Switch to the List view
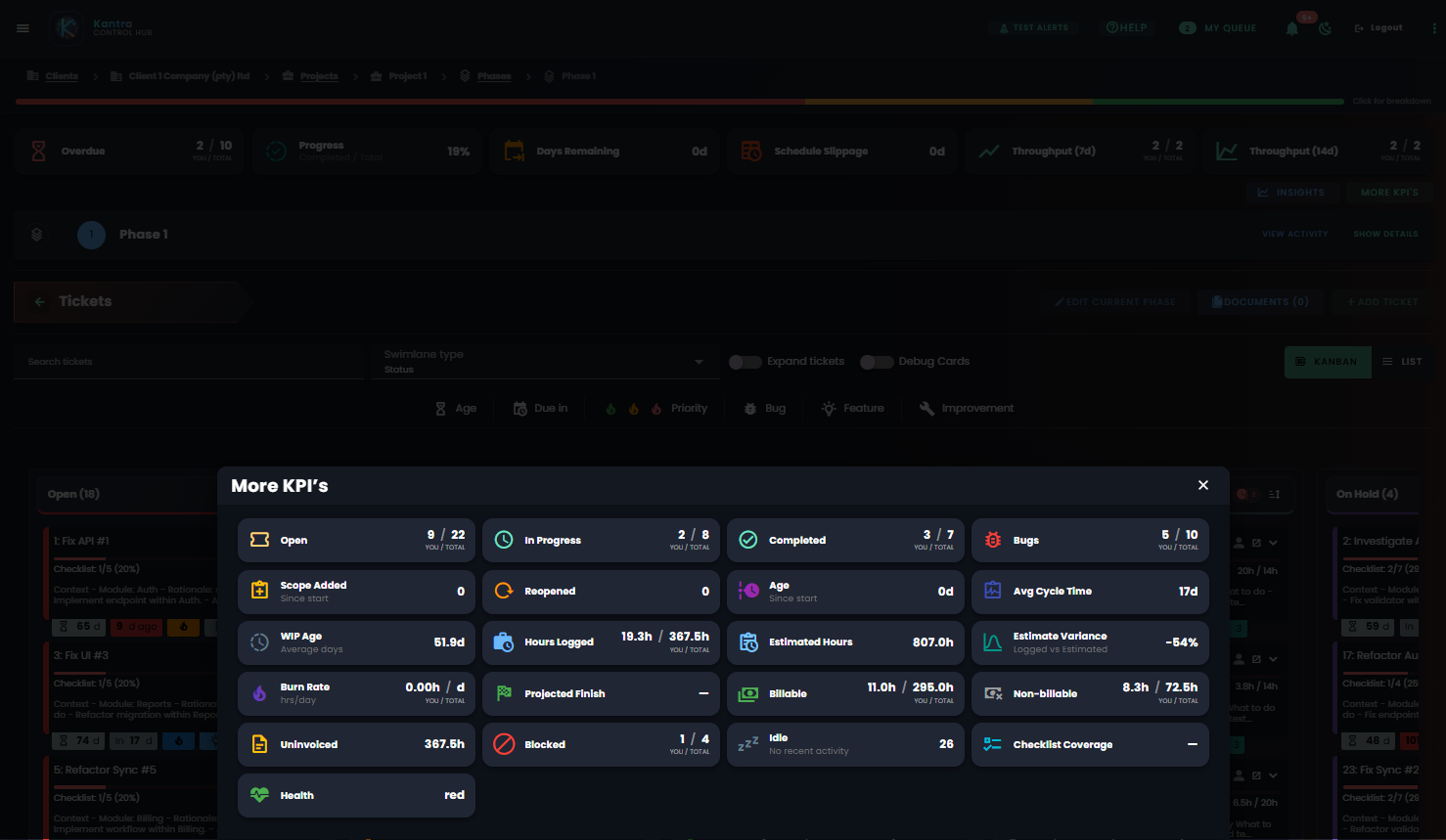The image size is (1446, 840). tap(1402, 362)
